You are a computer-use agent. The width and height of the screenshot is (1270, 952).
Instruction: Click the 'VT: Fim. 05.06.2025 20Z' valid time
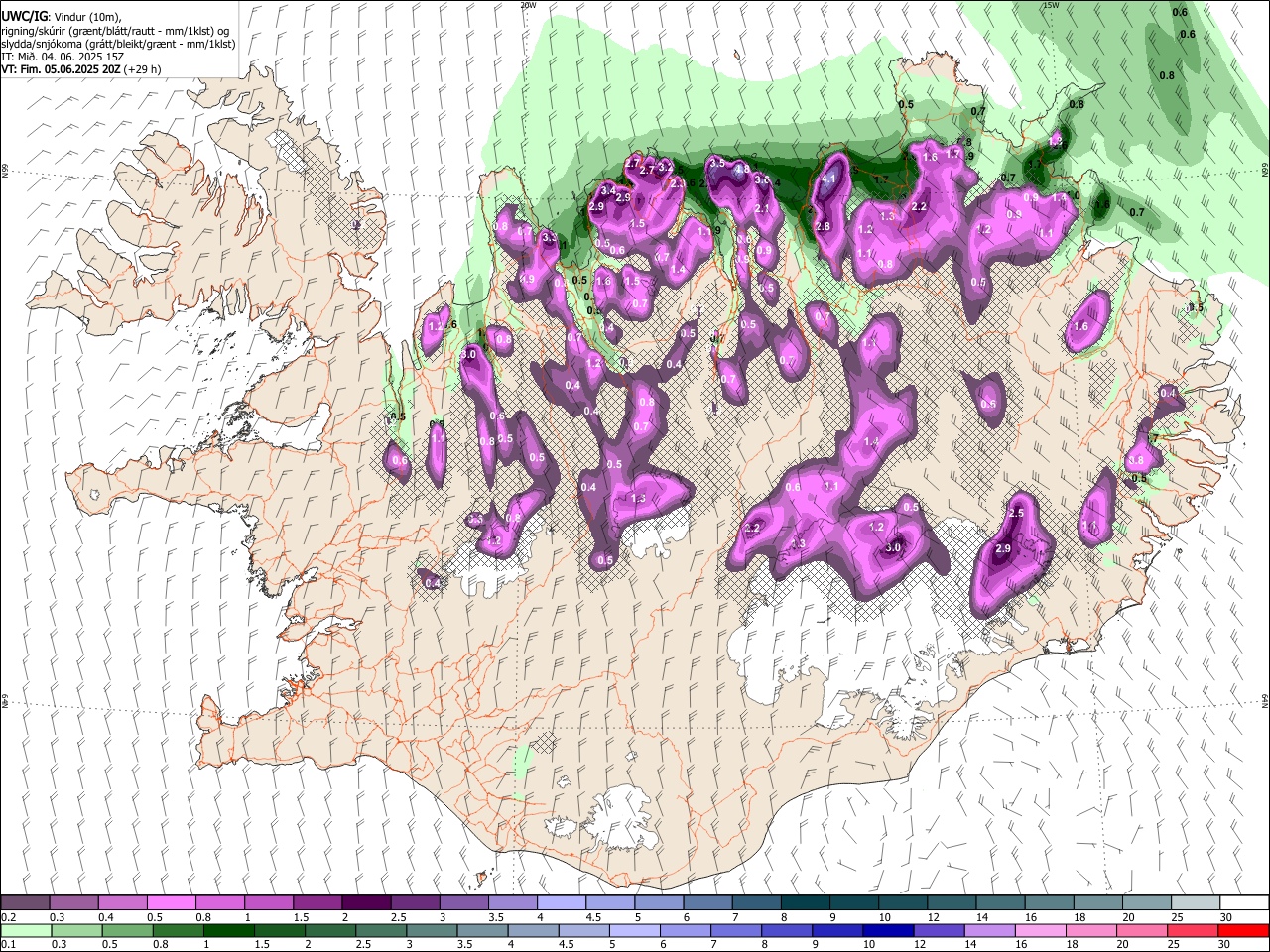coord(62,69)
